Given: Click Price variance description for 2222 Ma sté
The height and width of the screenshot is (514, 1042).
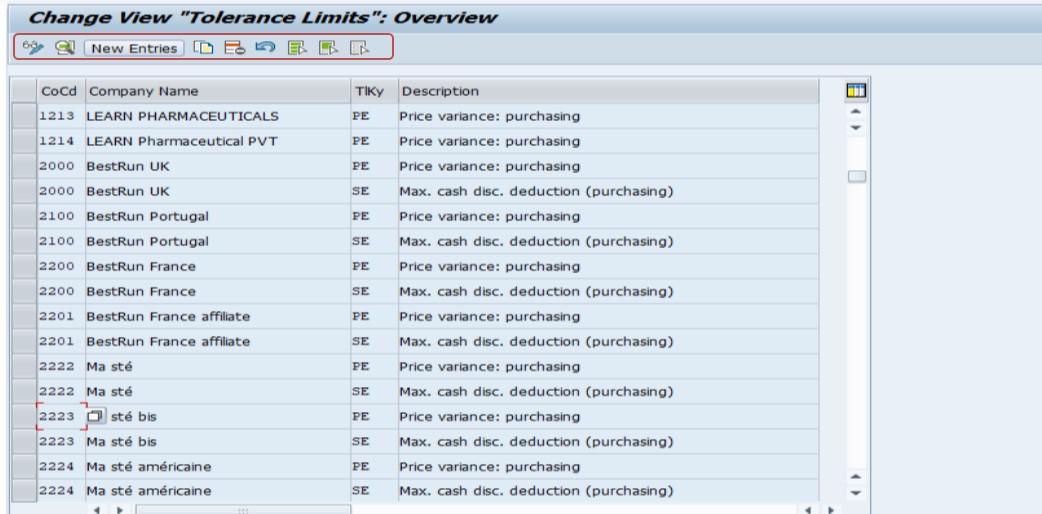Looking at the screenshot, I should tap(608, 366).
